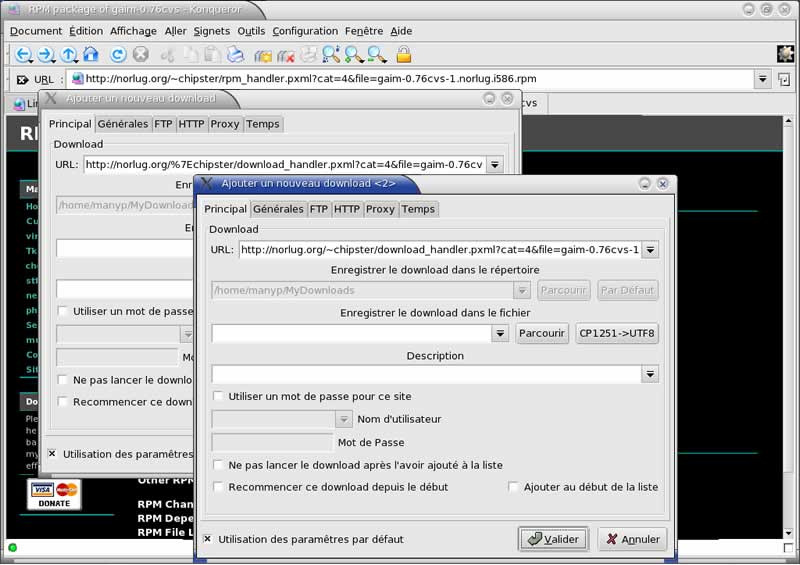Viewport: 800px width, 565px height.
Task: Open the dropdown of the file name field
Action: tap(500, 333)
